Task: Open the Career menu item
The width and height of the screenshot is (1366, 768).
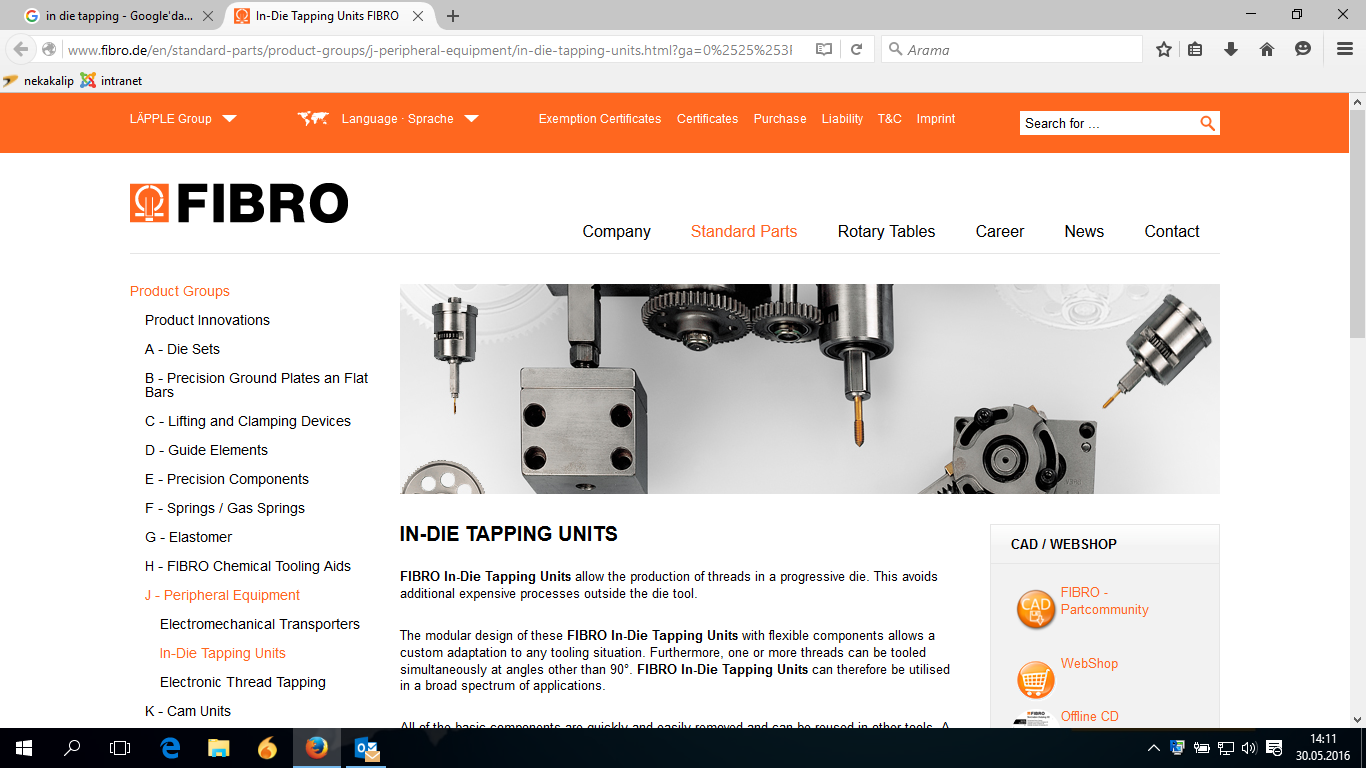Action: (x=1000, y=231)
